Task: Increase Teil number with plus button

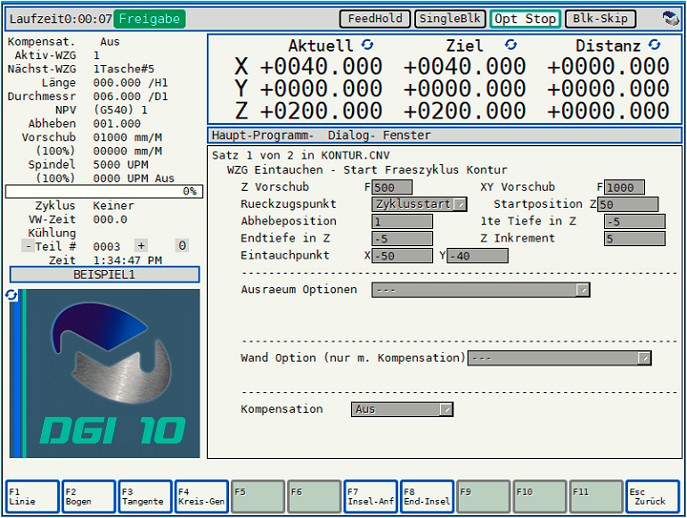Action: coord(141,245)
